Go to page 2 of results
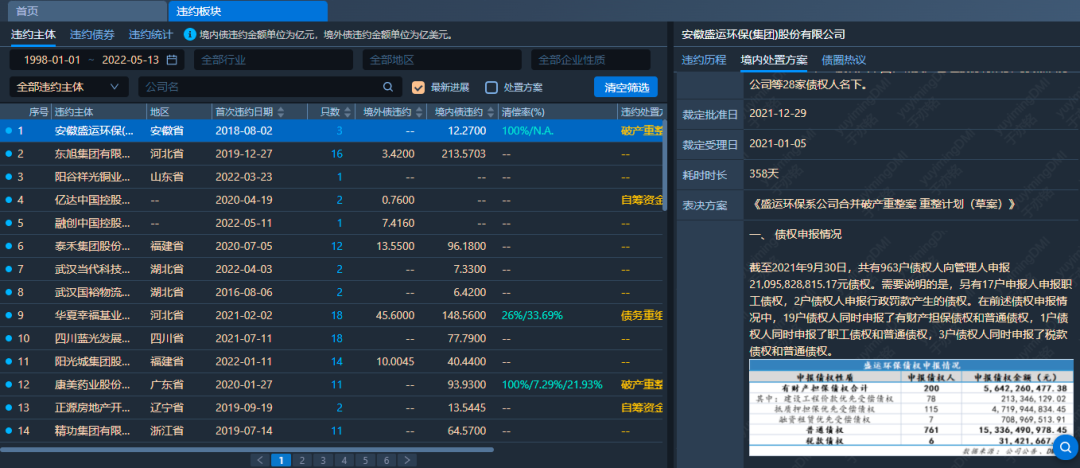 pyautogui.click(x=302, y=460)
